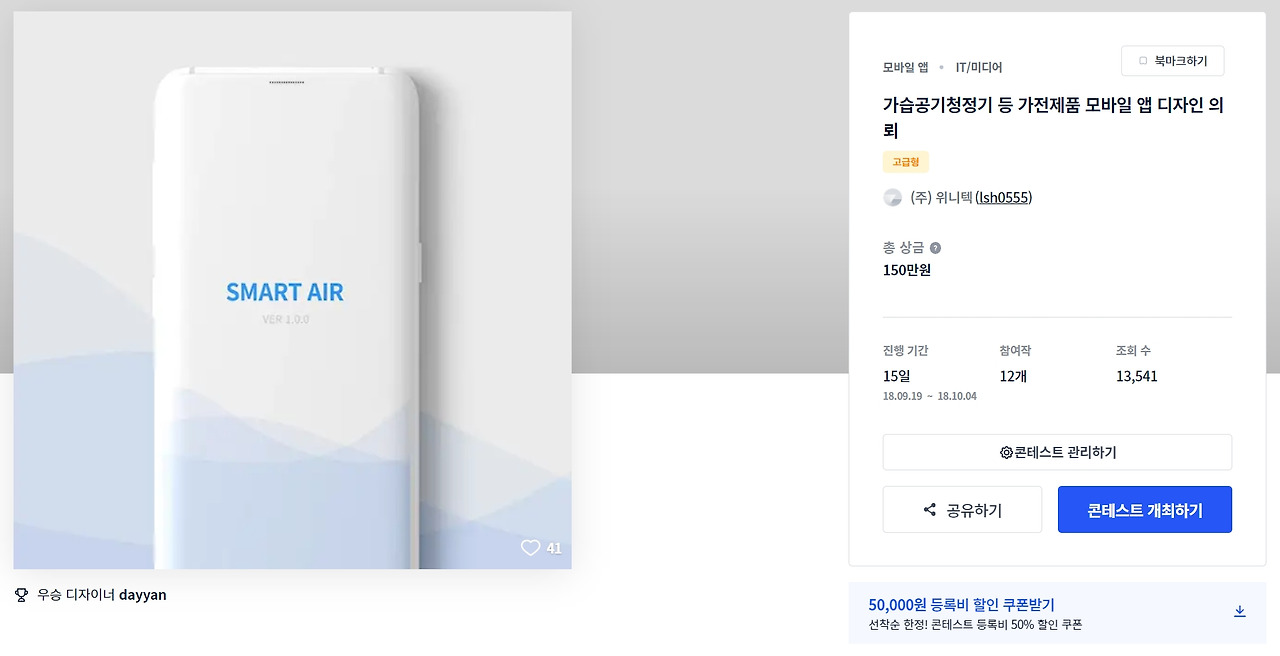Download the coupon via arrow icon
Screen dimensions: 1280x656
[1240, 611]
